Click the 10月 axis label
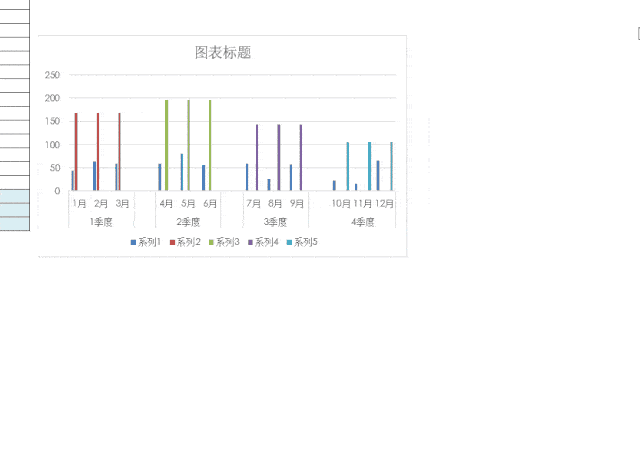The width and height of the screenshot is (640, 450). click(x=341, y=203)
